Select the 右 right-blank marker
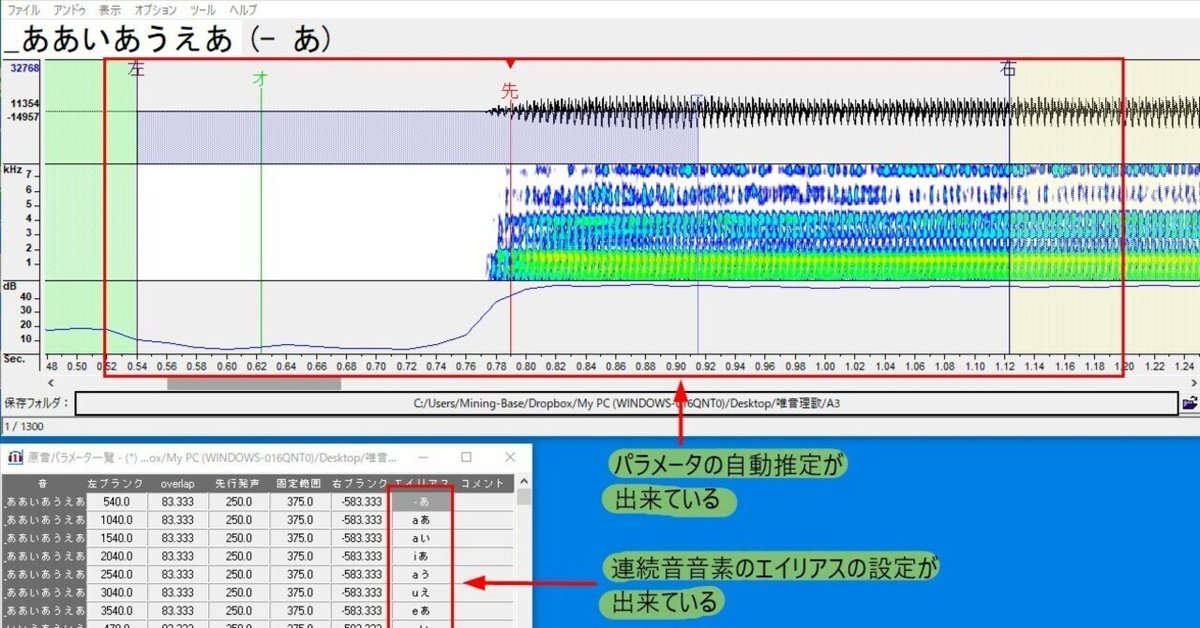Screen dimensions: 1200x628 point(1007,70)
